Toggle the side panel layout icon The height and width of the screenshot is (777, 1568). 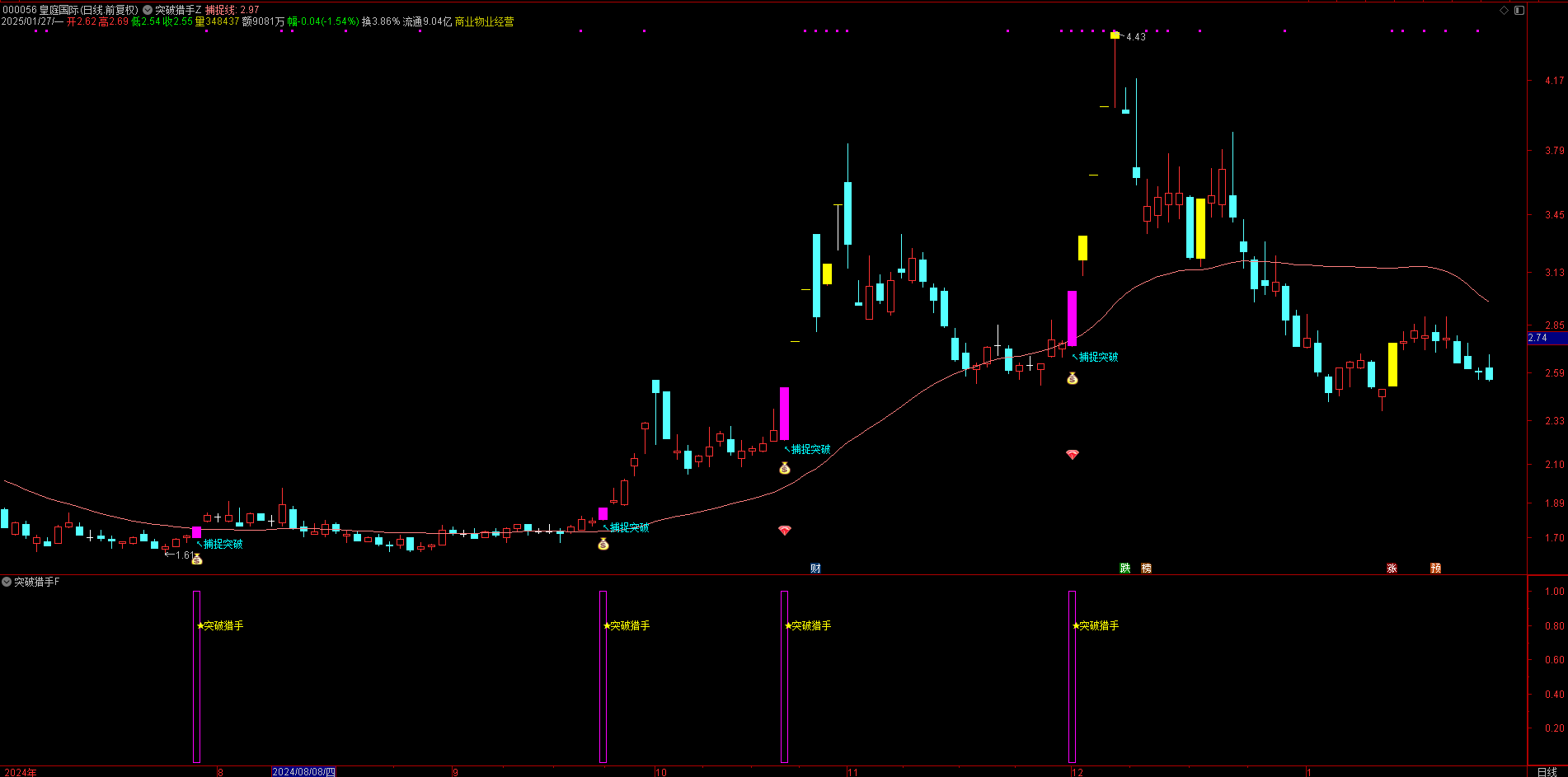point(1519,10)
